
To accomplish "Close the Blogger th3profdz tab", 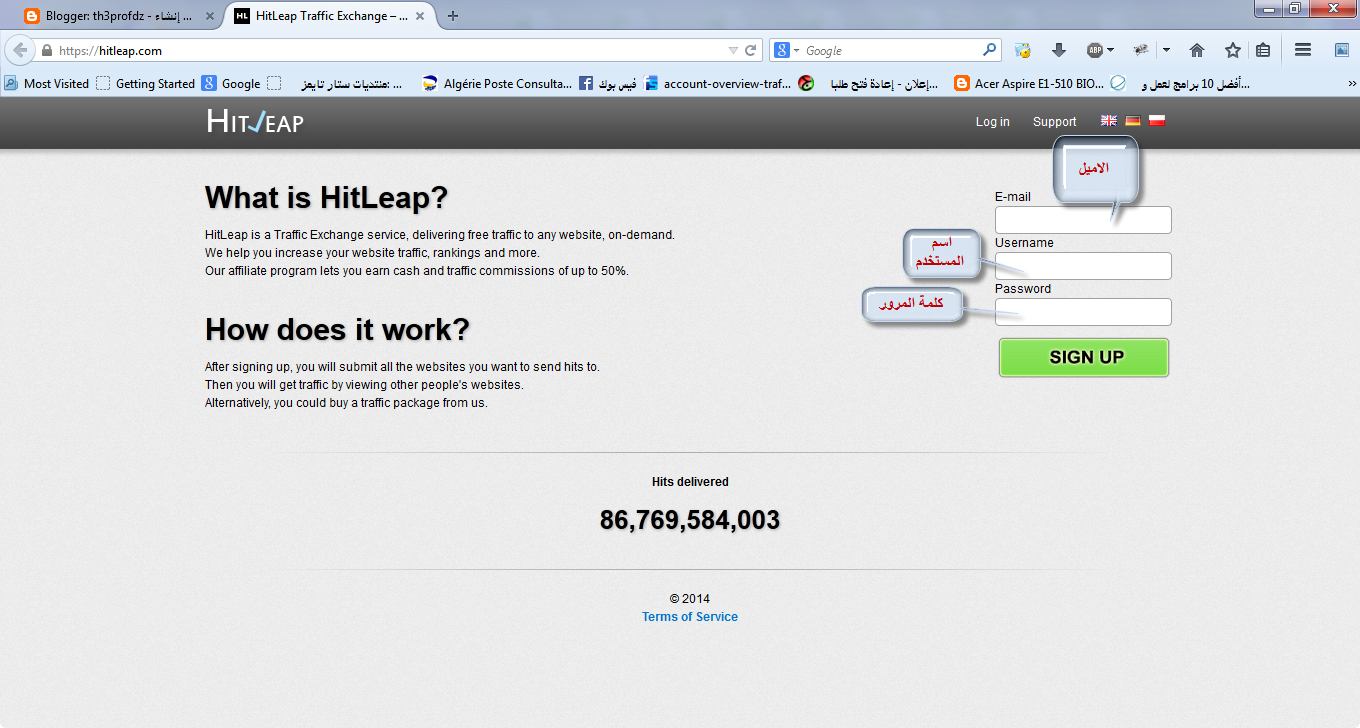I will [209, 16].
